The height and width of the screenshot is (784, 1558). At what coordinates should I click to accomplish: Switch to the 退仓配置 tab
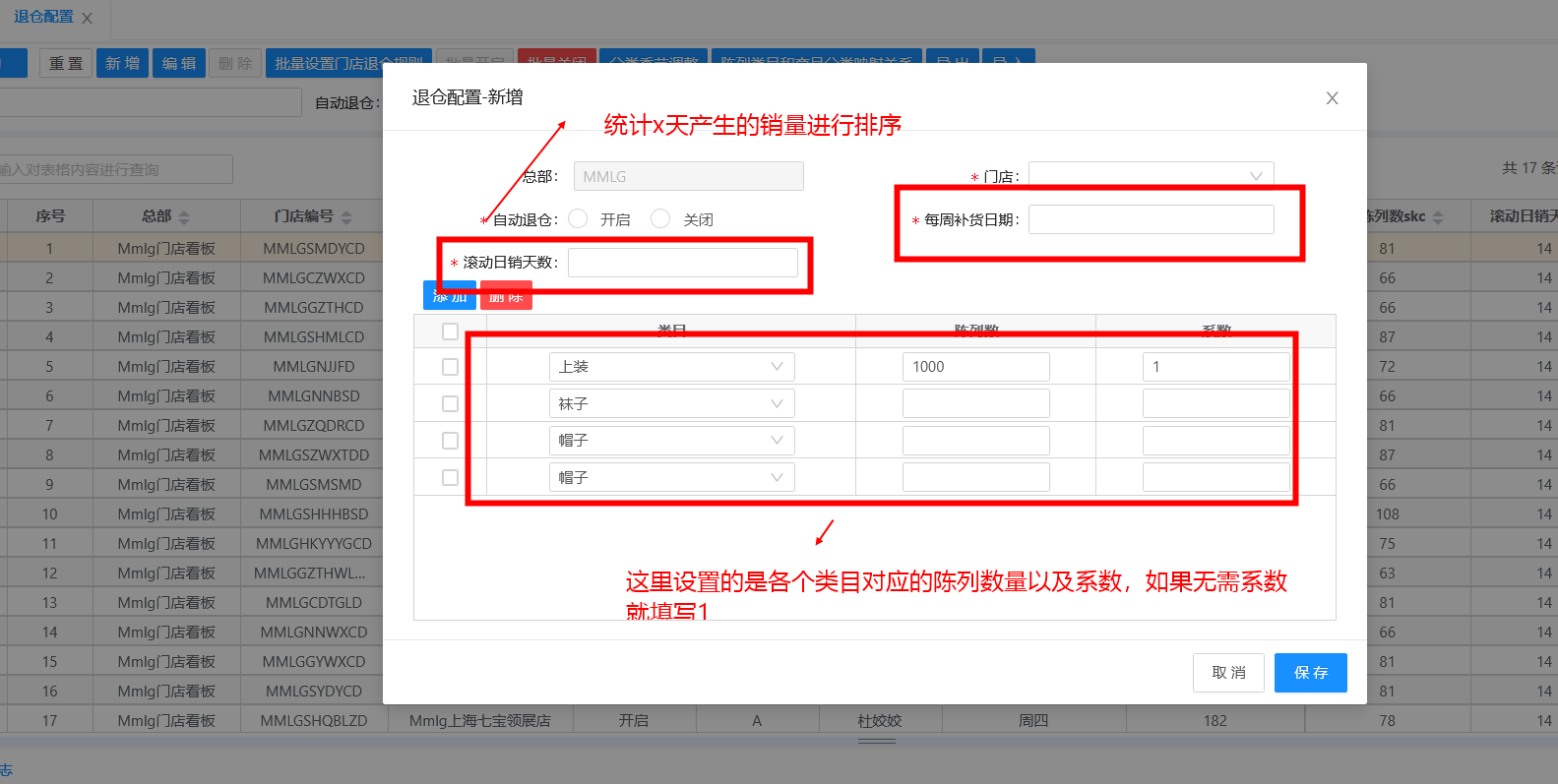[43, 18]
